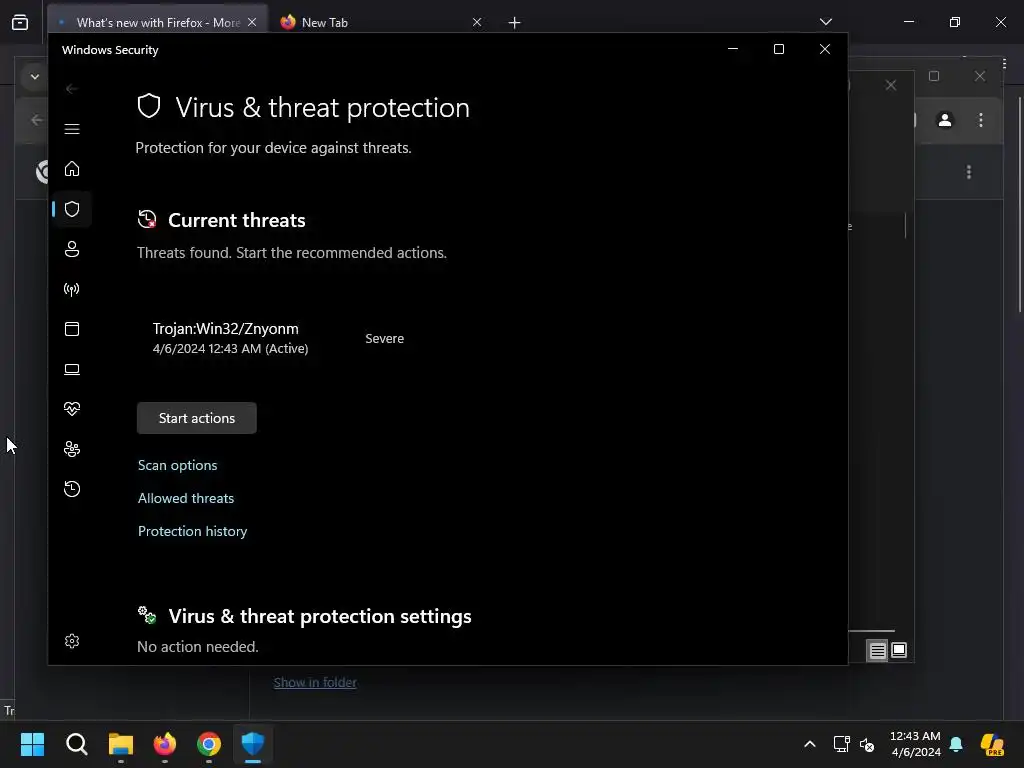Open Google Chrome from taskbar

(x=209, y=744)
